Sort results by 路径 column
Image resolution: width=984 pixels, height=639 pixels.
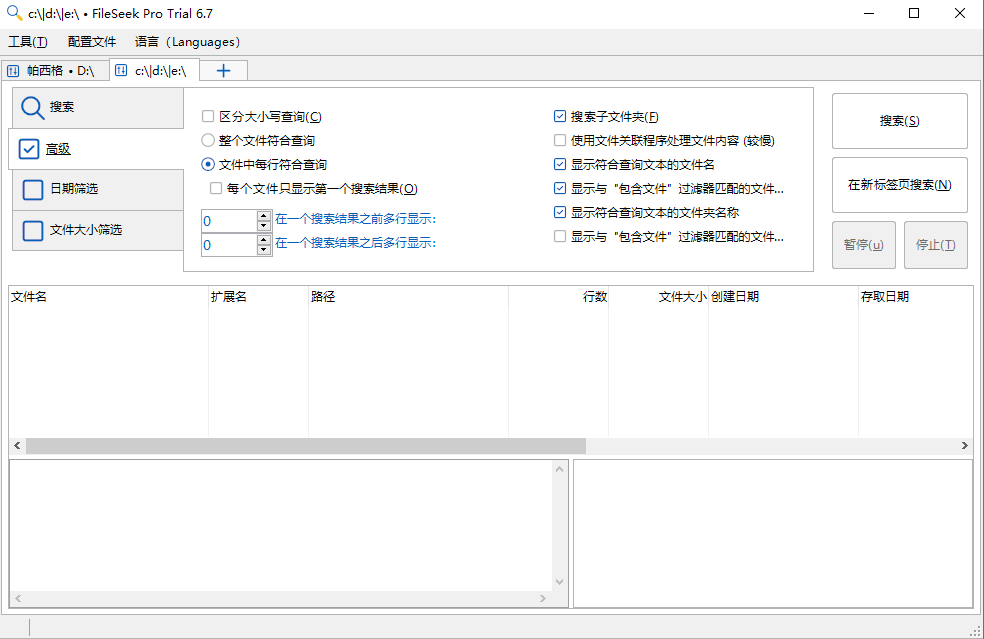click(408, 297)
